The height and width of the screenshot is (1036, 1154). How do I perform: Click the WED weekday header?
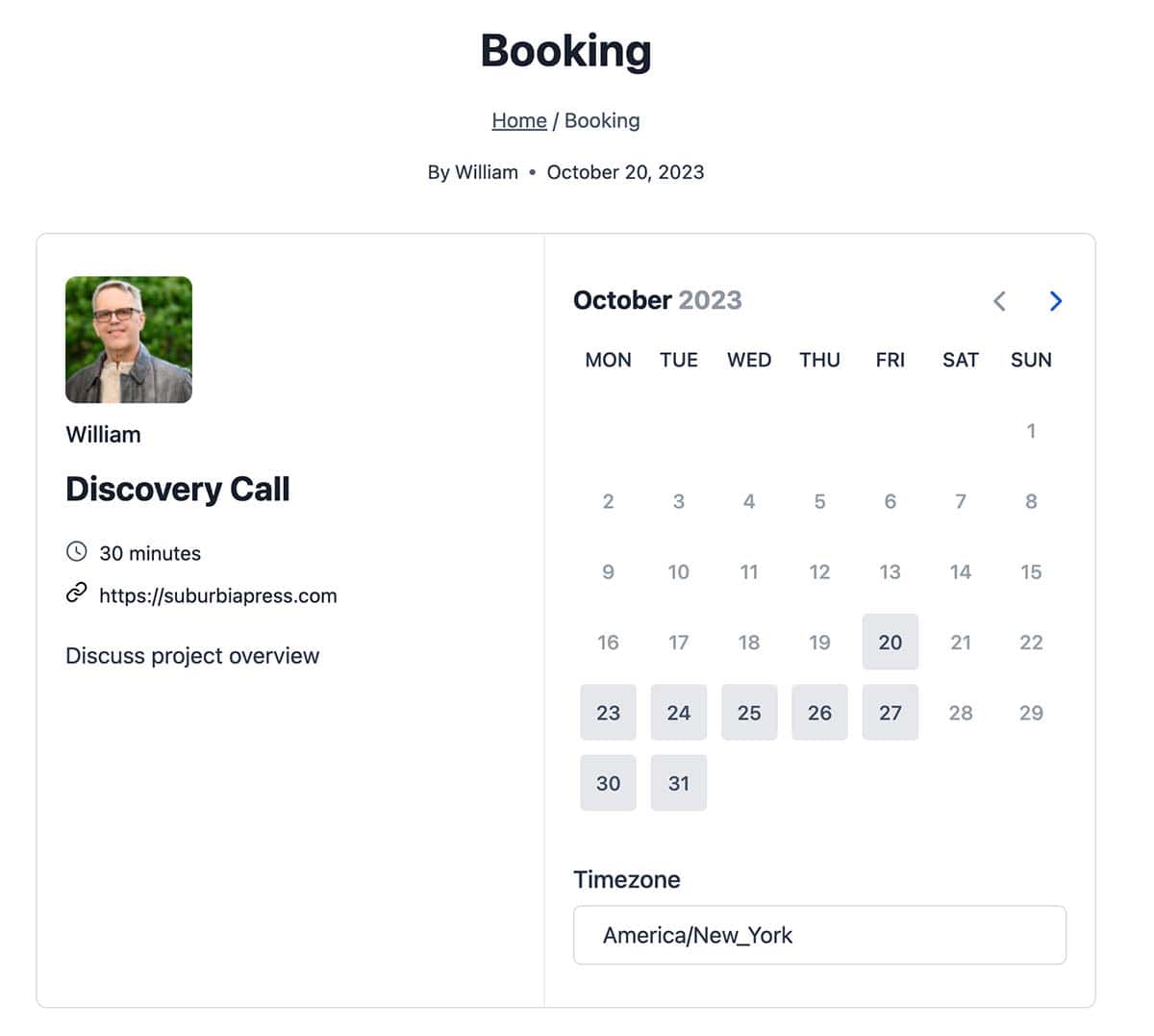[749, 360]
